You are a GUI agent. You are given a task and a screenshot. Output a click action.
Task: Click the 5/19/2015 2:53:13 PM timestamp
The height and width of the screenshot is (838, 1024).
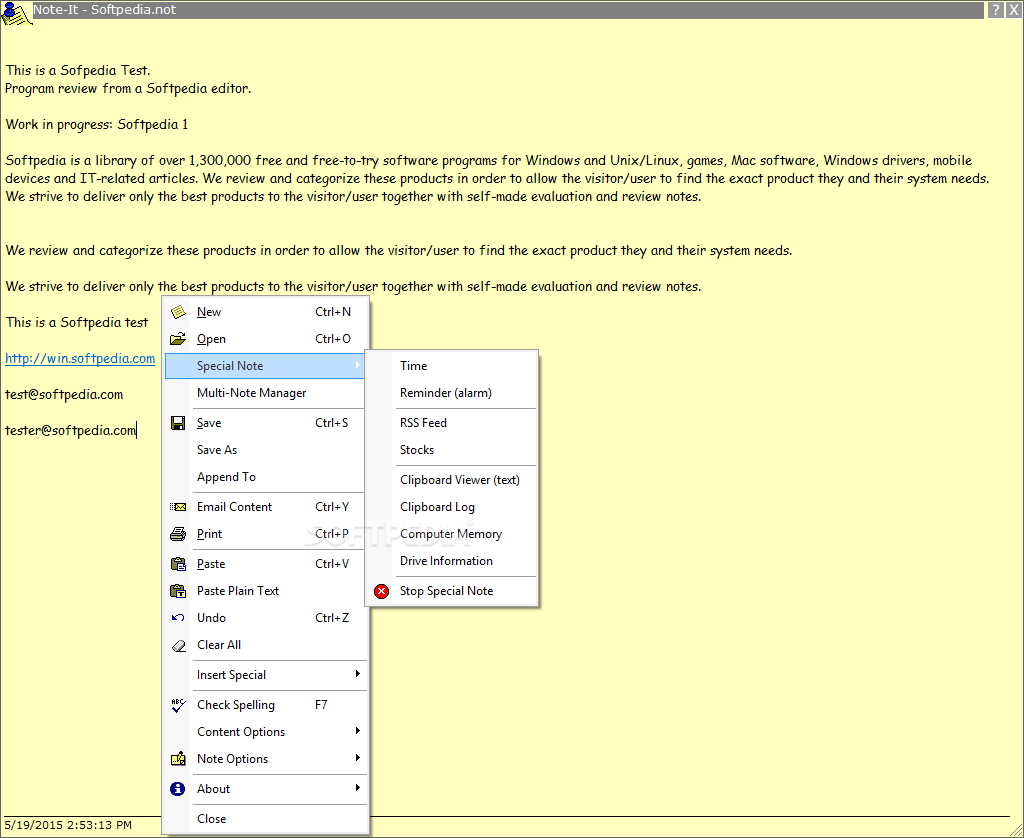pyautogui.click(x=68, y=826)
